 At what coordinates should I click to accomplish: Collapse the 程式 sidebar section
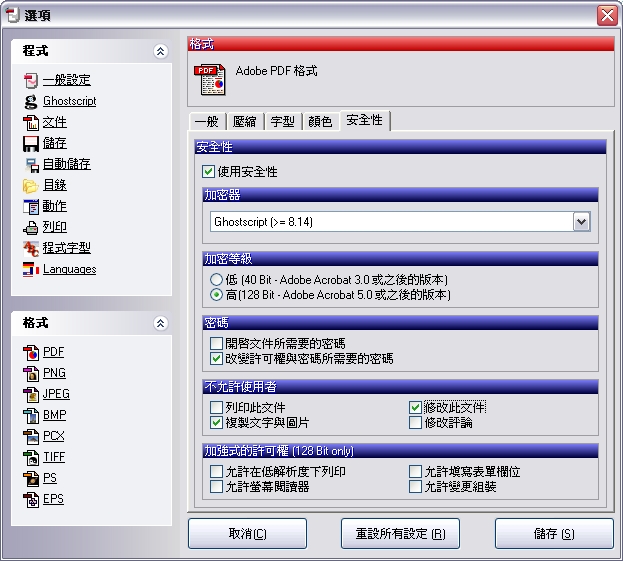[161, 51]
